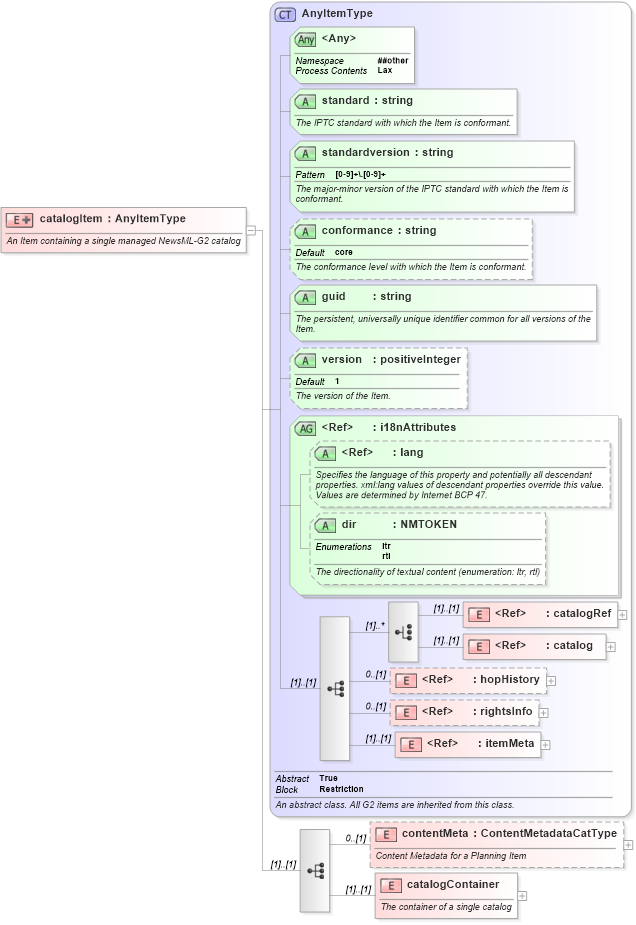
Task: Click the E icon of catalogRef element
Action: 479,615
